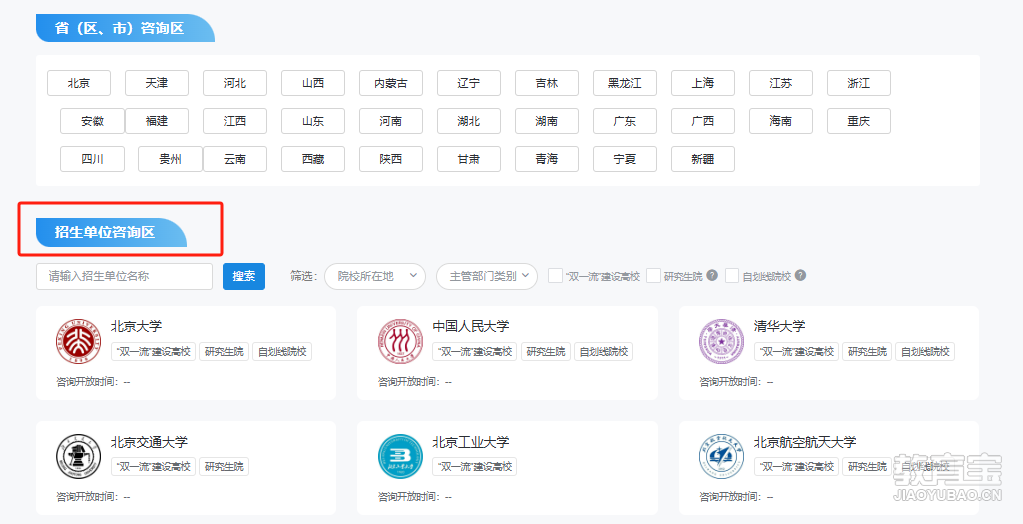This screenshot has width=1023, height=524.
Task: Toggle the "双一流"建设高校 filter checkbox
Action: tap(555, 275)
